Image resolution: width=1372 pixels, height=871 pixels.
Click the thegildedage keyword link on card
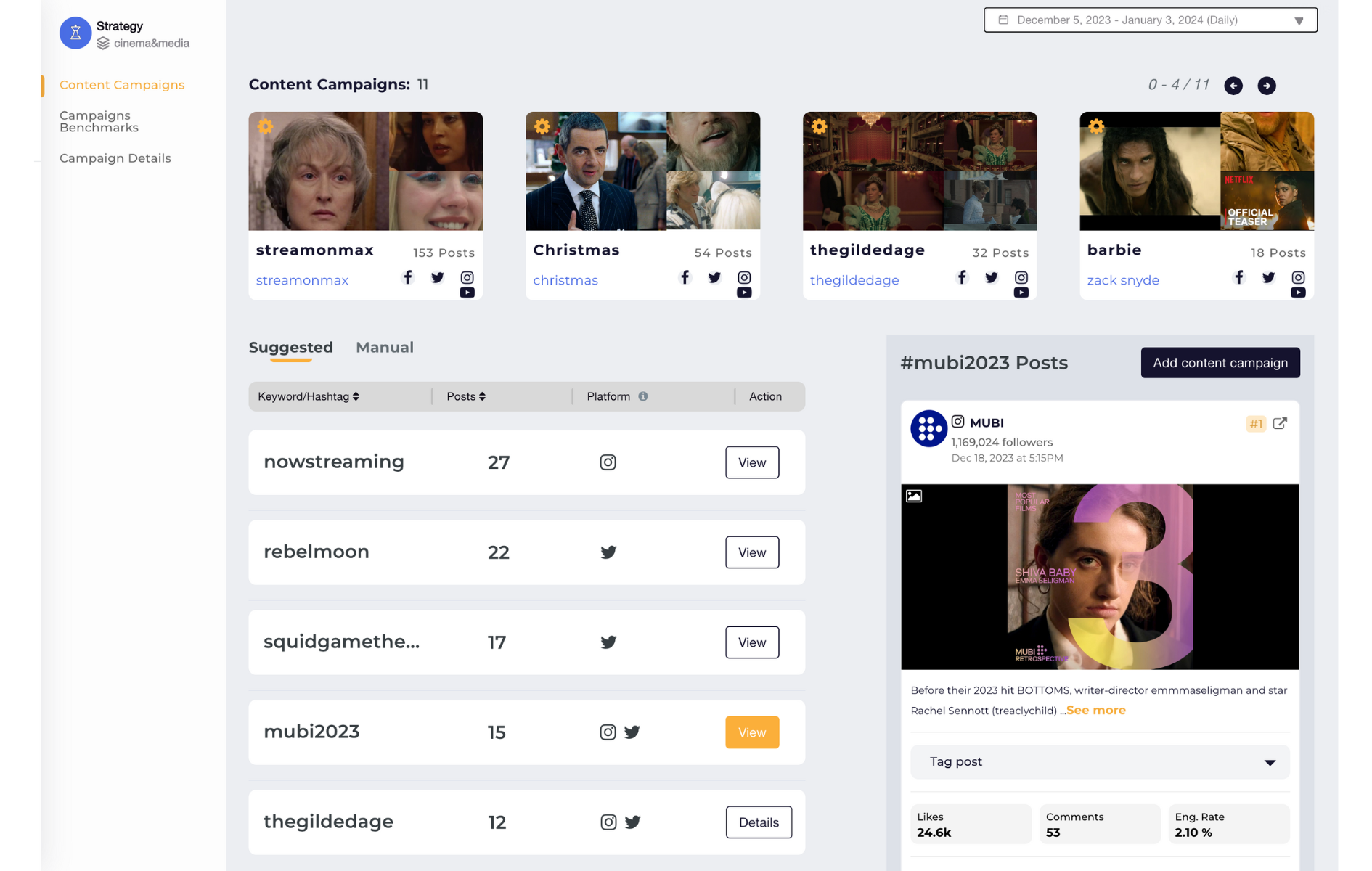coord(854,280)
